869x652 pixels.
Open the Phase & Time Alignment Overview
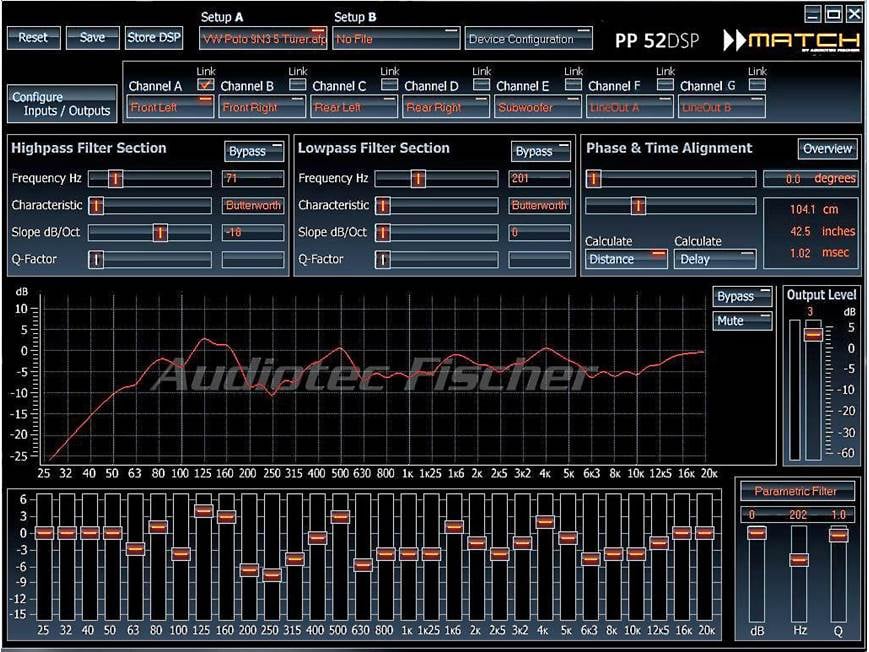point(826,148)
